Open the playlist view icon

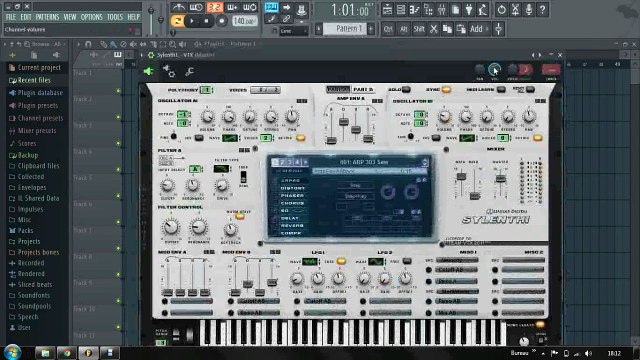click(387, 9)
